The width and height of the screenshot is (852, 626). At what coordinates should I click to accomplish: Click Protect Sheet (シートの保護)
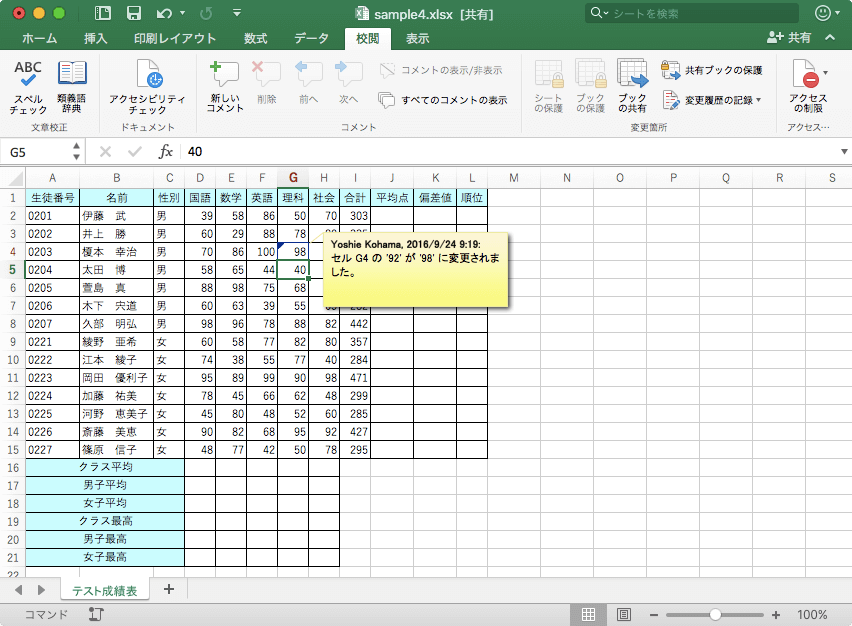click(x=548, y=87)
